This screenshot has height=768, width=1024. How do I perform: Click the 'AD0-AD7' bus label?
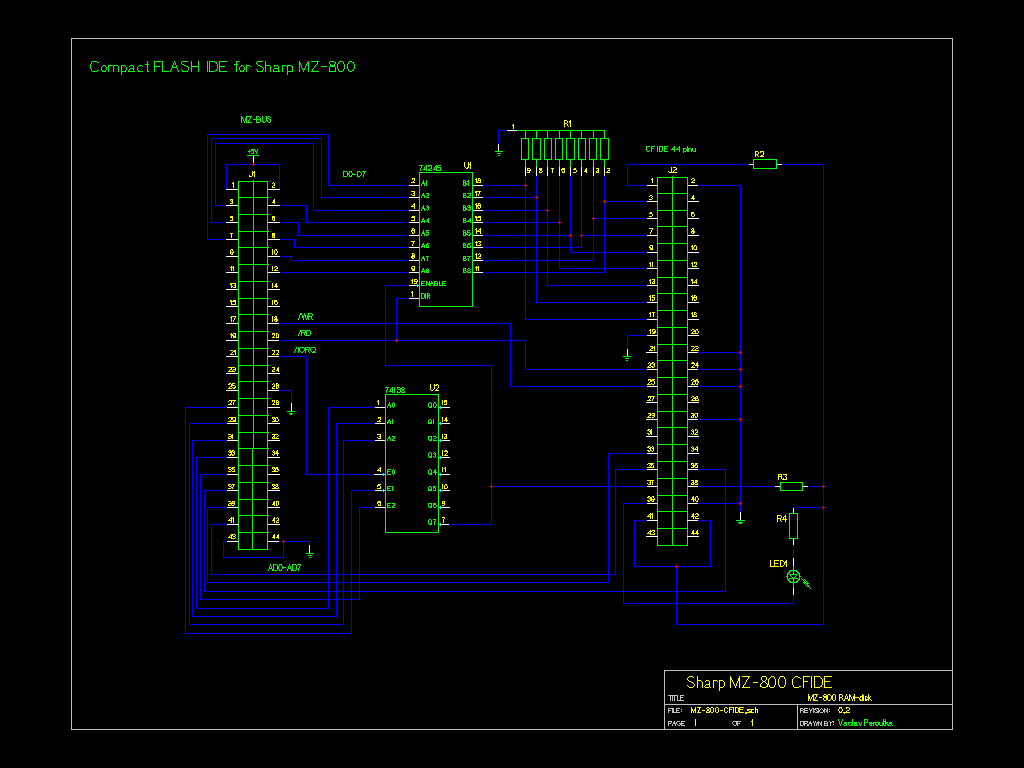pyautogui.click(x=284, y=568)
